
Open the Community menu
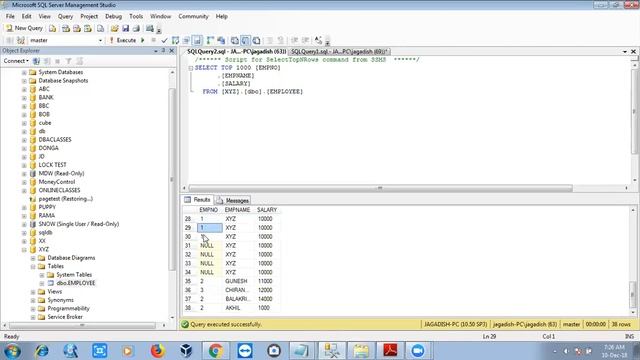point(193,17)
